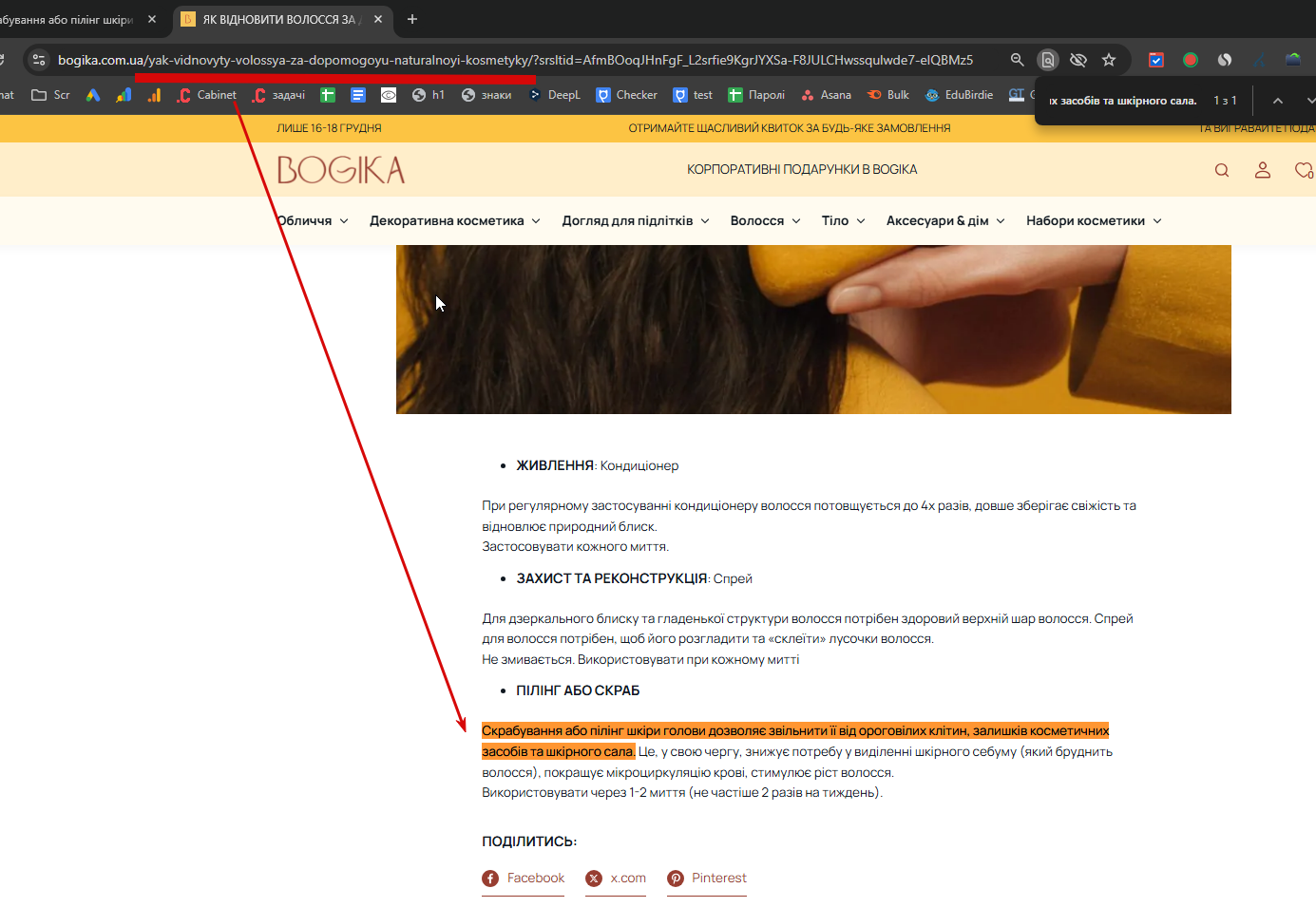Click the ПІЛІНГ АБО СКРАБ heading

point(578,690)
